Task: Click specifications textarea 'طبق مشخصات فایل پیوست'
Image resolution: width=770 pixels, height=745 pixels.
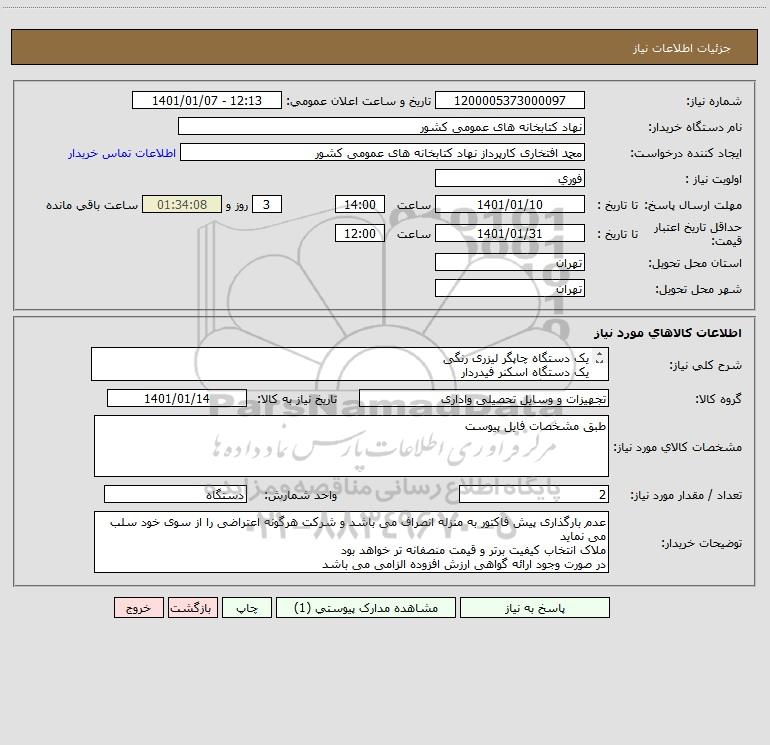Action: (x=351, y=446)
